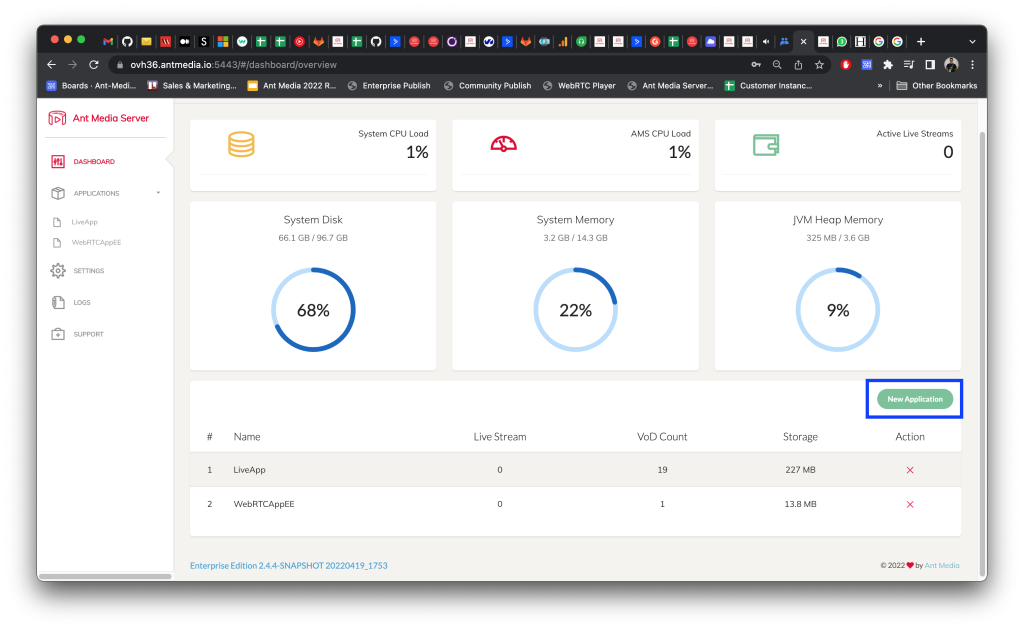
Task: Click the System Disk 68% progress ring
Action: point(313,309)
